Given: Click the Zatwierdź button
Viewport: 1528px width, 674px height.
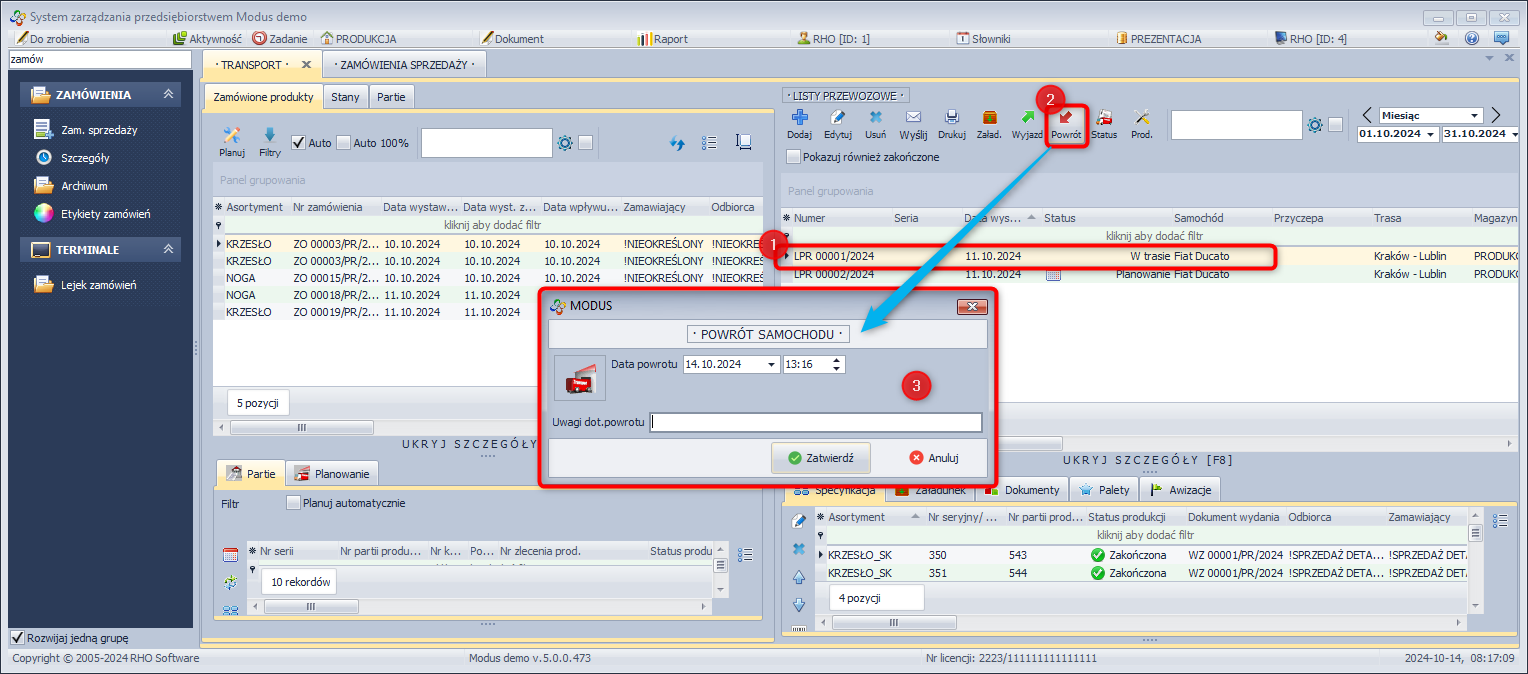Looking at the screenshot, I should coord(821,458).
